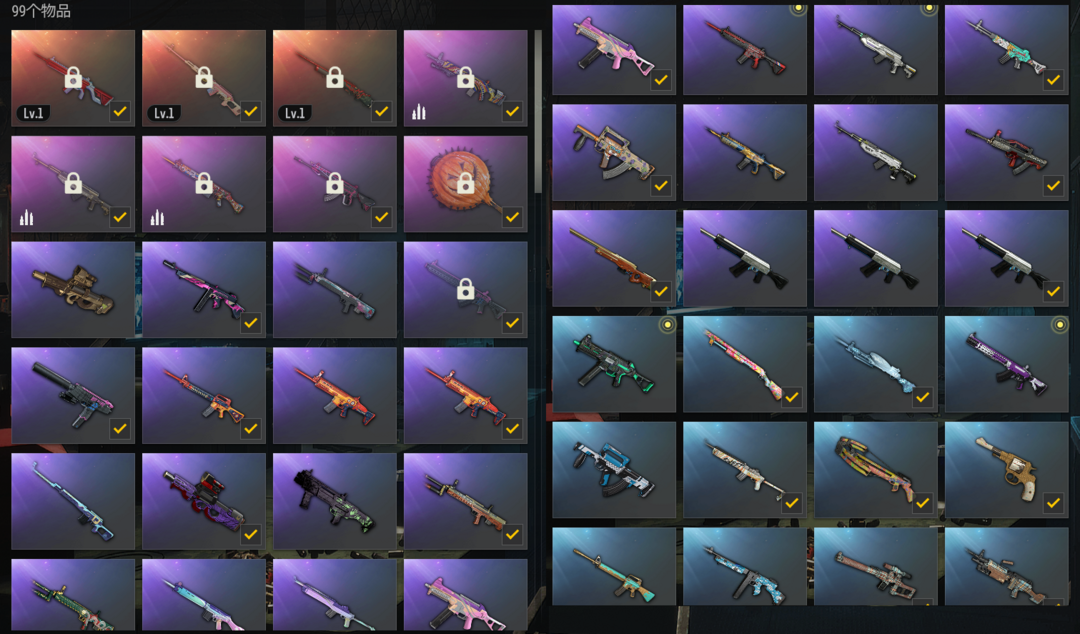Select the black Vector SMG with green accents

pos(335,501)
